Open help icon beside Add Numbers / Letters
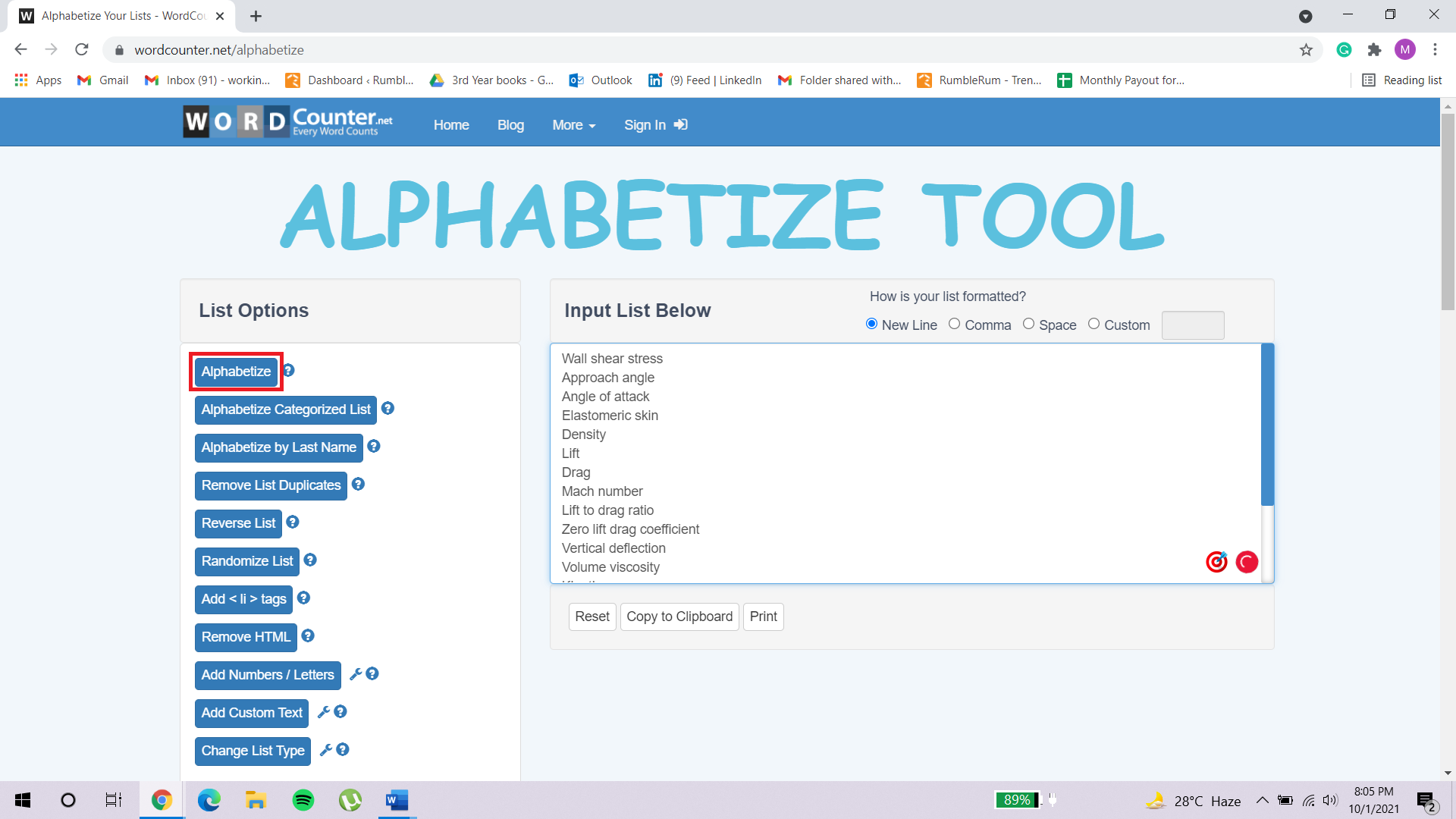 tap(372, 673)
